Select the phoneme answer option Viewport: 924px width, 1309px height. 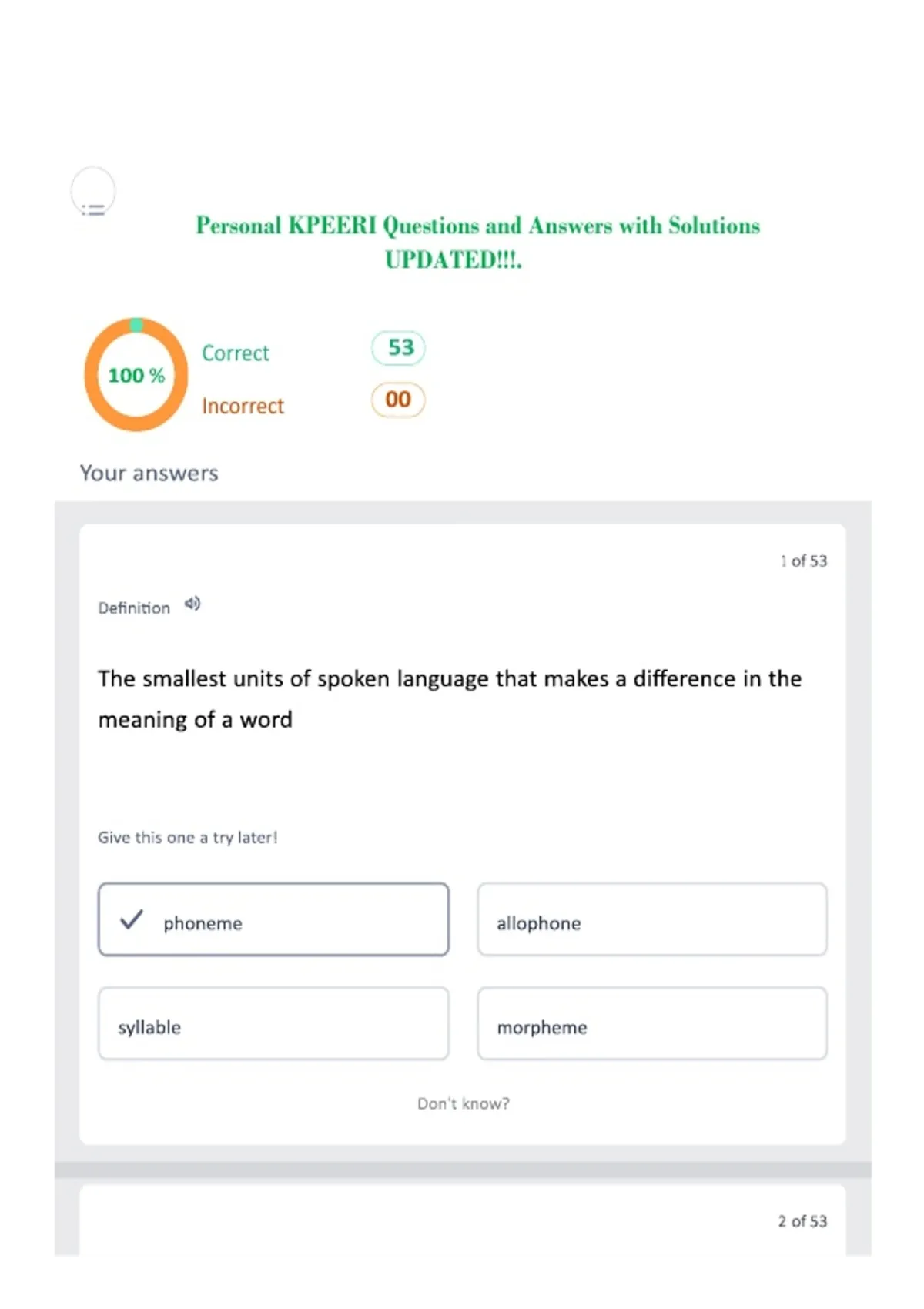pos(273,919)
